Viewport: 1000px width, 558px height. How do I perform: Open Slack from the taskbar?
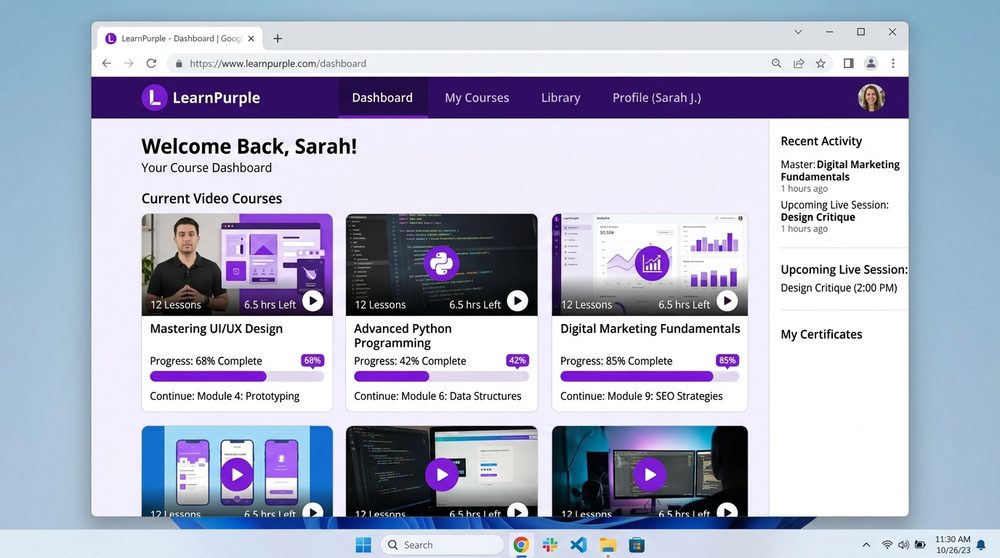(x=550, y=545)
